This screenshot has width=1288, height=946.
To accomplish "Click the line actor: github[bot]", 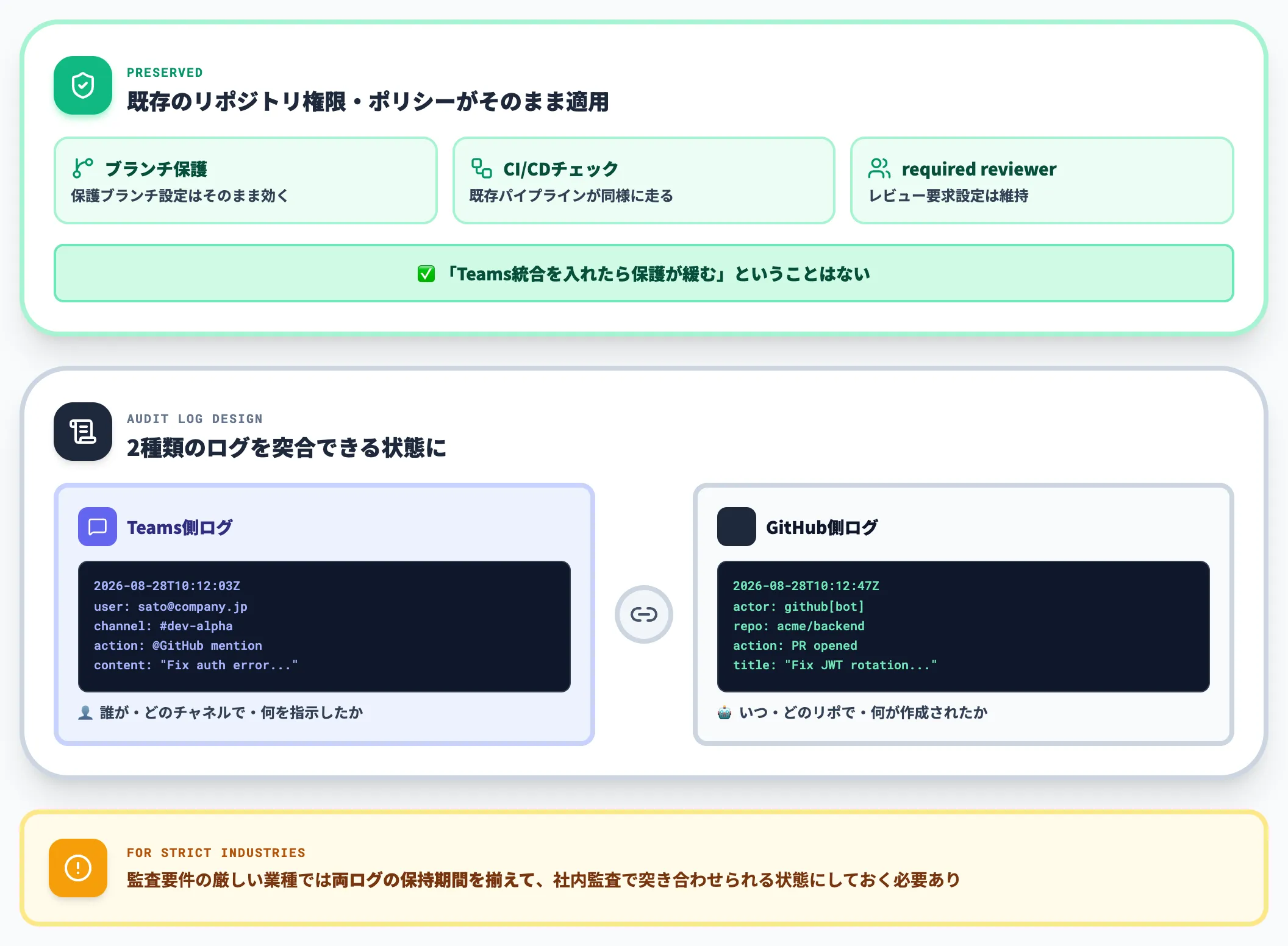I will [x=799, y=606].
